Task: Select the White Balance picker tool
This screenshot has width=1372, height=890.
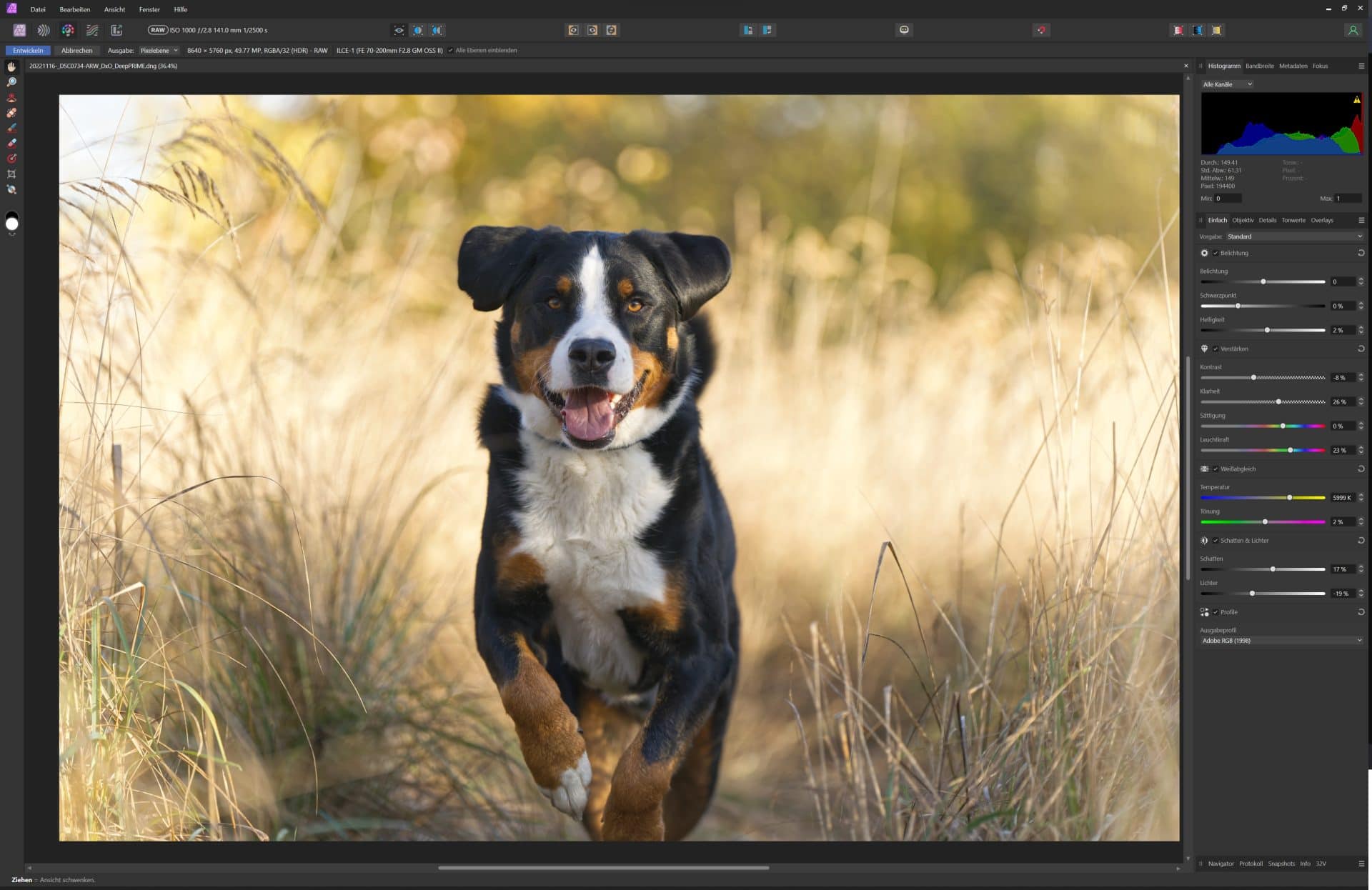Action: pos(11,189)
